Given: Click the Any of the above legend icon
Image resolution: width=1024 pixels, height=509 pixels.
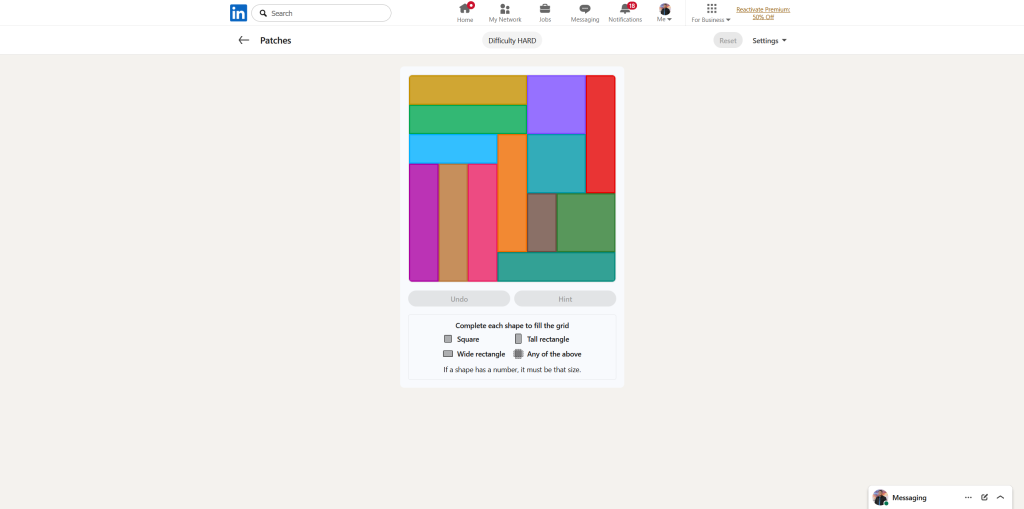Looking at the screenshot, I should click(519, 353).
